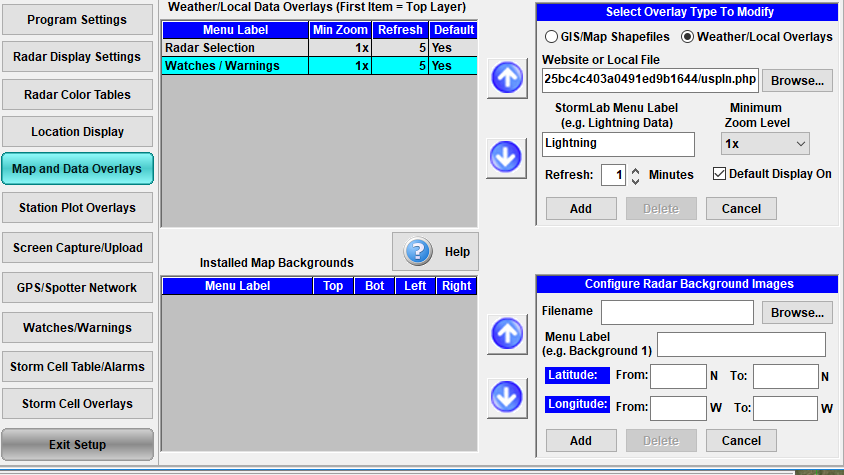The width and height of the screenshot is (844, 475).
Task: Click background Menu Label input field
Action: 741,345
